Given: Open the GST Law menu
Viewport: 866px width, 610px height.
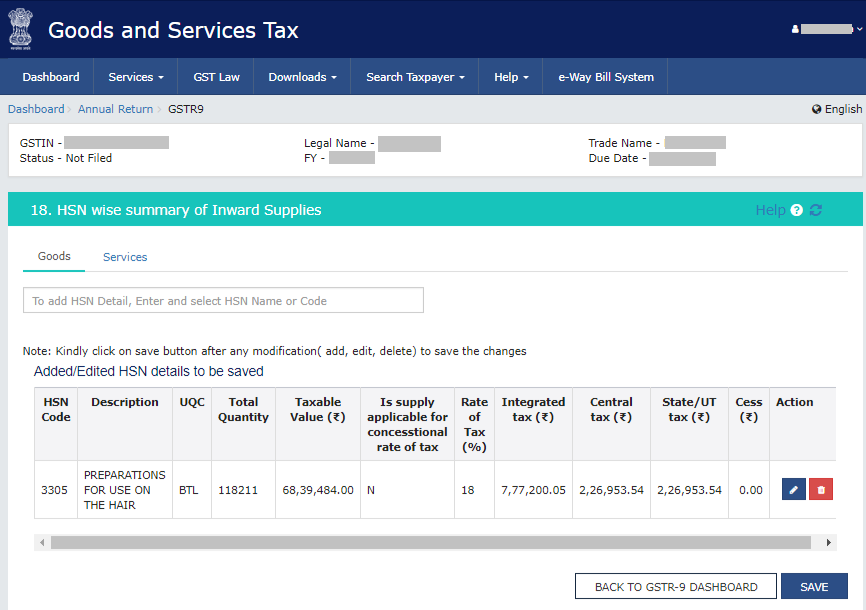Looking at the screenshot, I should click(x=216, y=77).
